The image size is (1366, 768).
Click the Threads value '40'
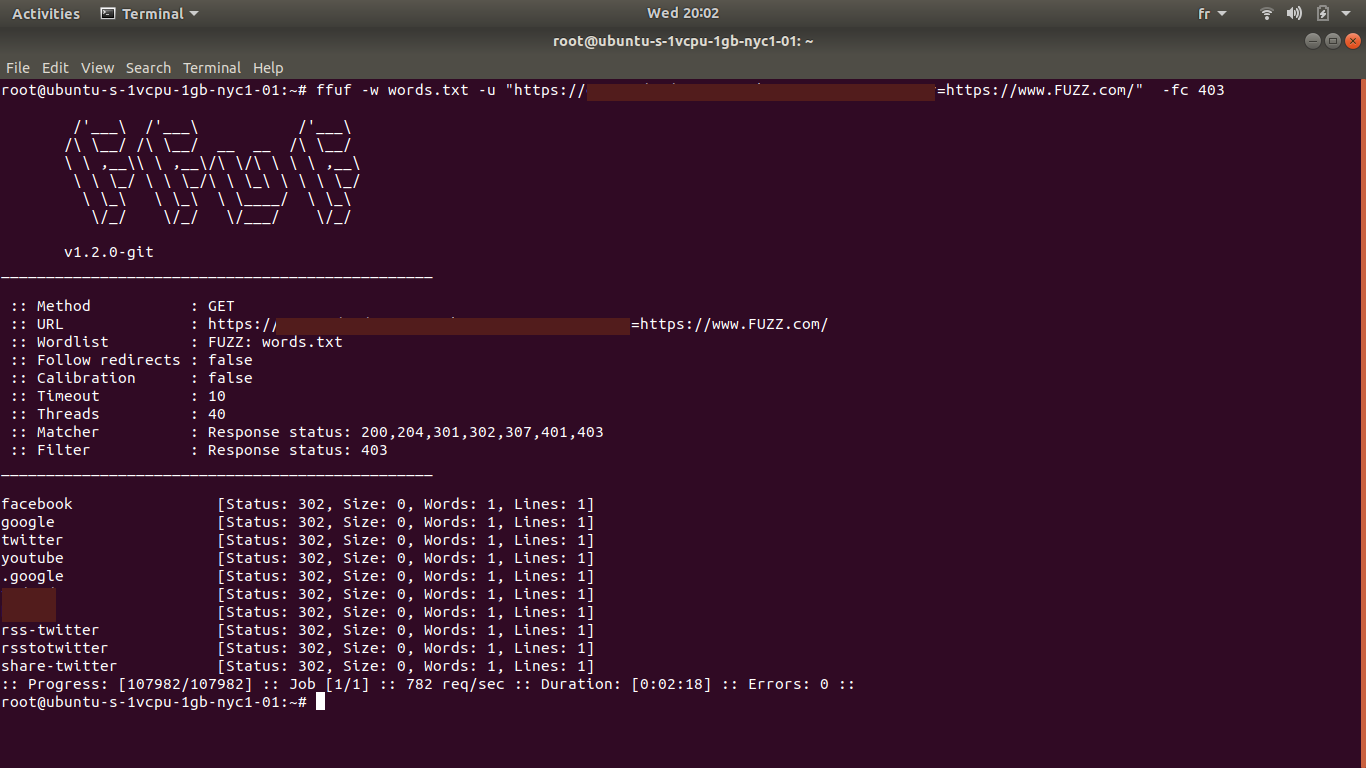point(217,414)
